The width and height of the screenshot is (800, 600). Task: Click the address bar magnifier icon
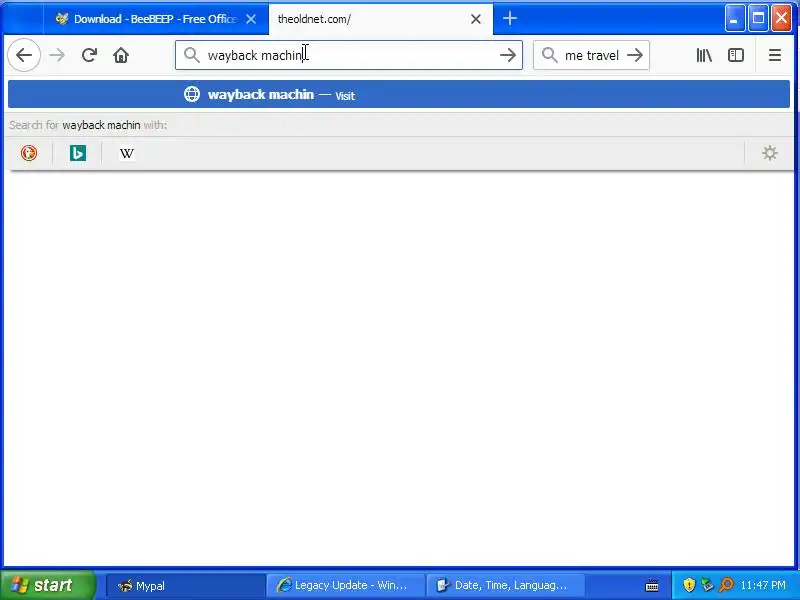(192, 55)
